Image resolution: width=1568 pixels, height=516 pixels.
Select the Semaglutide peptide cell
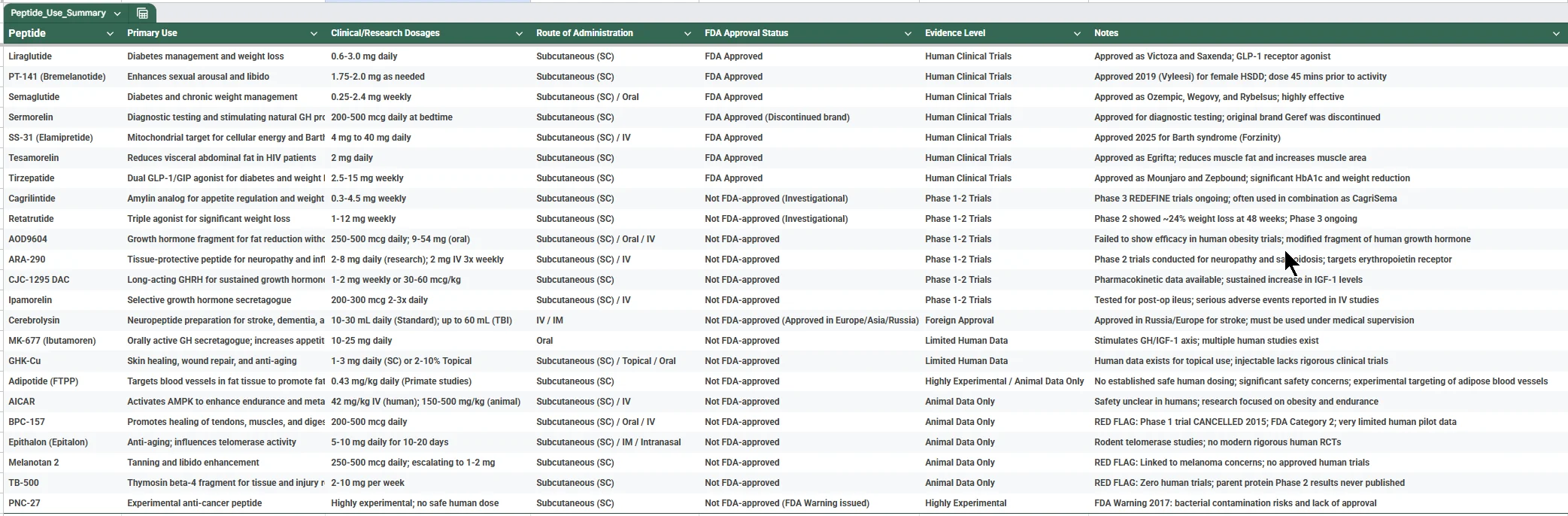[34, 97]
